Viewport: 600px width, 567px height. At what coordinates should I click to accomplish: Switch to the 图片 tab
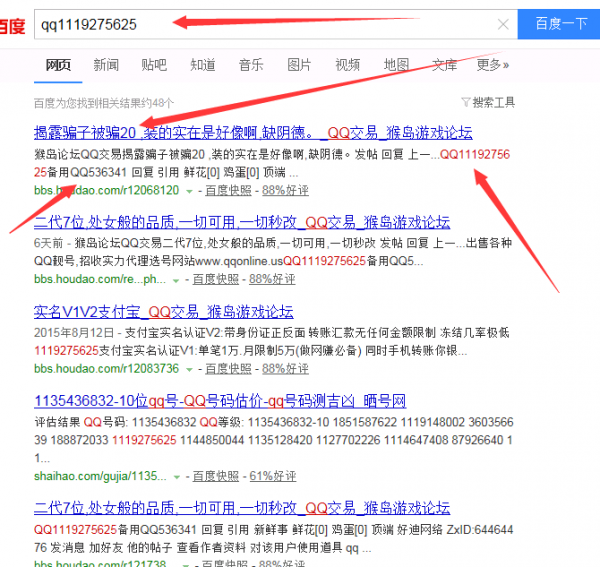(x=299, y=65)
